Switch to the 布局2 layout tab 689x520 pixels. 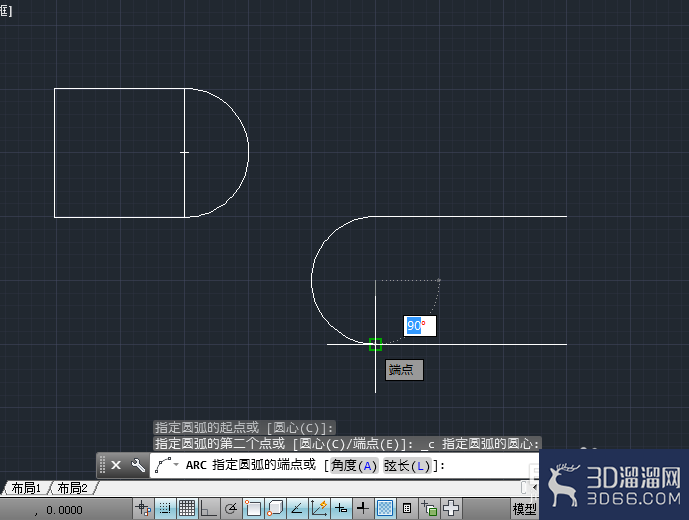pos(73,488)
